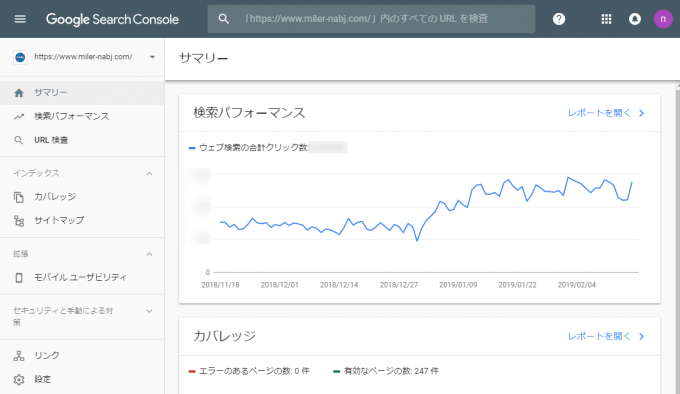
Task: Click the ウェブ検索の合計クリック数 legend
Action: point(248,148)
